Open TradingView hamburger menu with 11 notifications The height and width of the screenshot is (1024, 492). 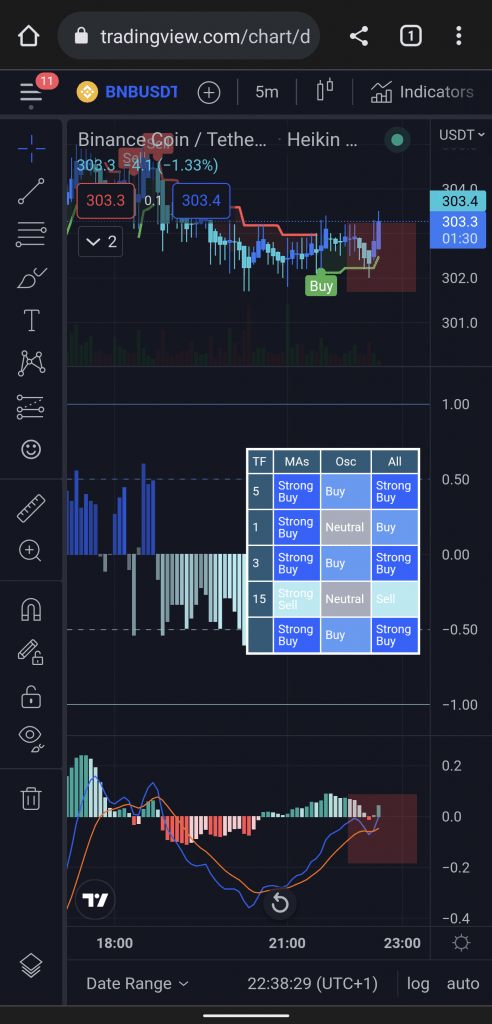coord(31,92)
